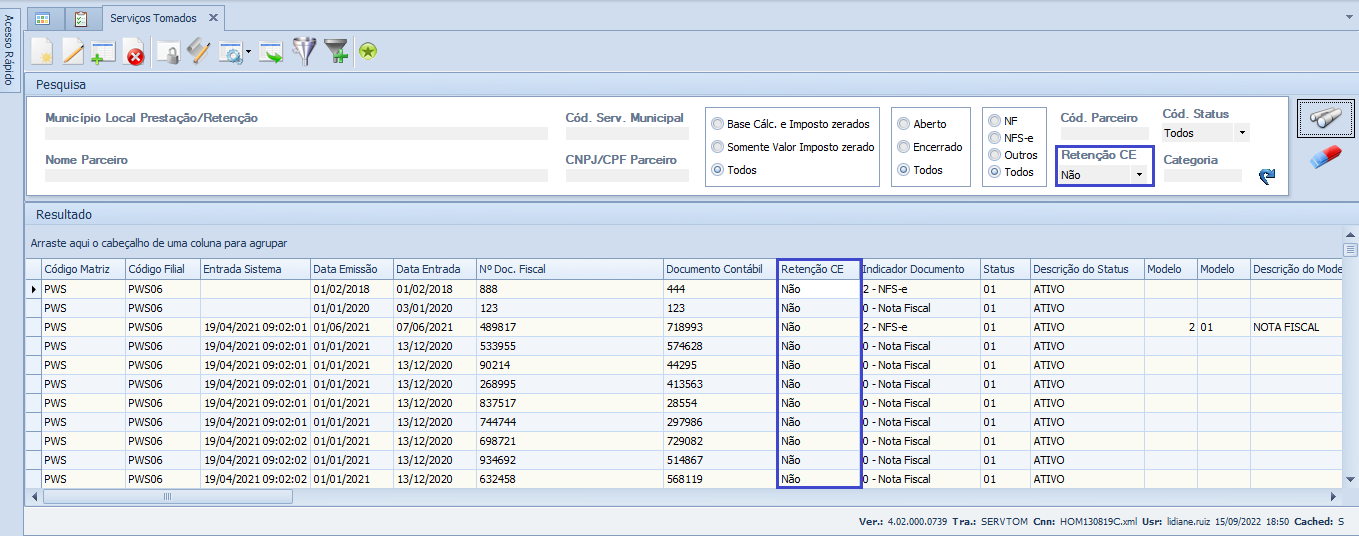The image size is (1359, 536).
Task: Open the checklist clipboard tab
Action: pos(81,18)
